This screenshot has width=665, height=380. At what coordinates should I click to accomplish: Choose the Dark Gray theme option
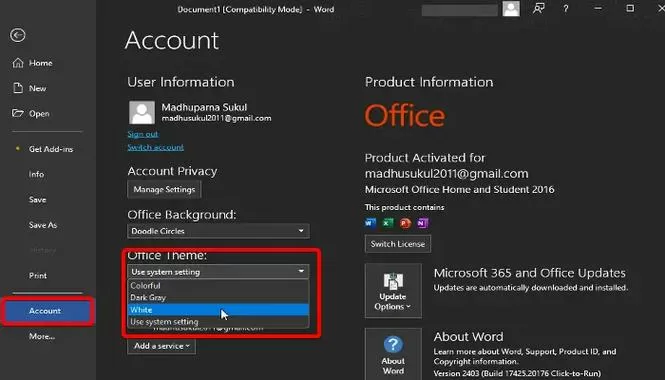point(218,298)
